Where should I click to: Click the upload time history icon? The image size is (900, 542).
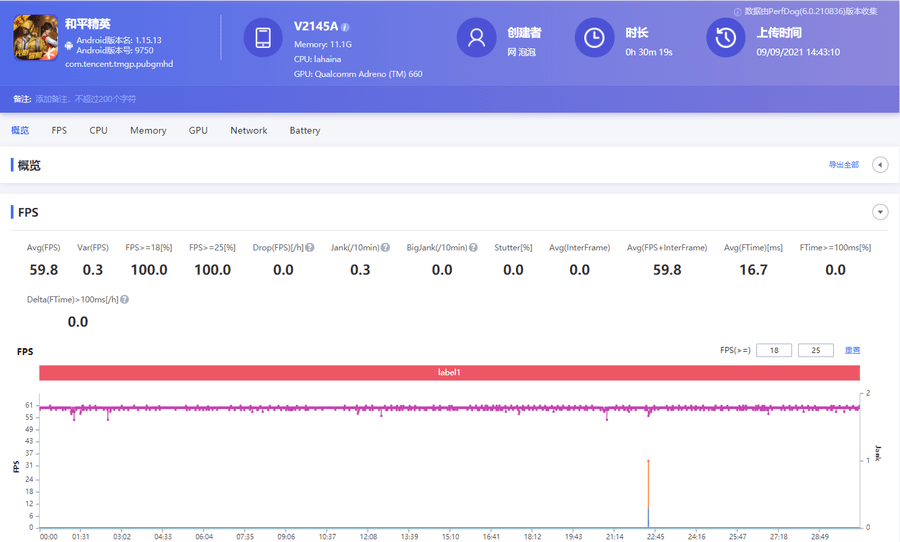click(726, 38)
